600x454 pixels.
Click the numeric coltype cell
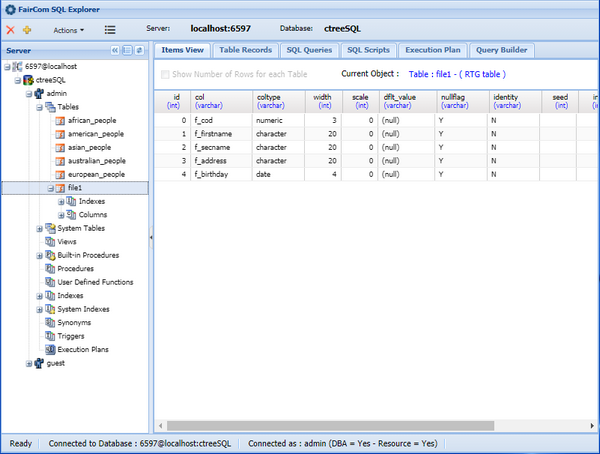point(279,121)
